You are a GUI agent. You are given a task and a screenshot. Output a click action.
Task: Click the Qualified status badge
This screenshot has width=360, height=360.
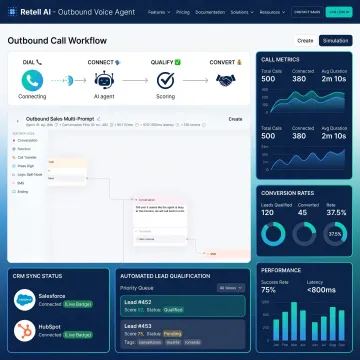coord(173,310)
